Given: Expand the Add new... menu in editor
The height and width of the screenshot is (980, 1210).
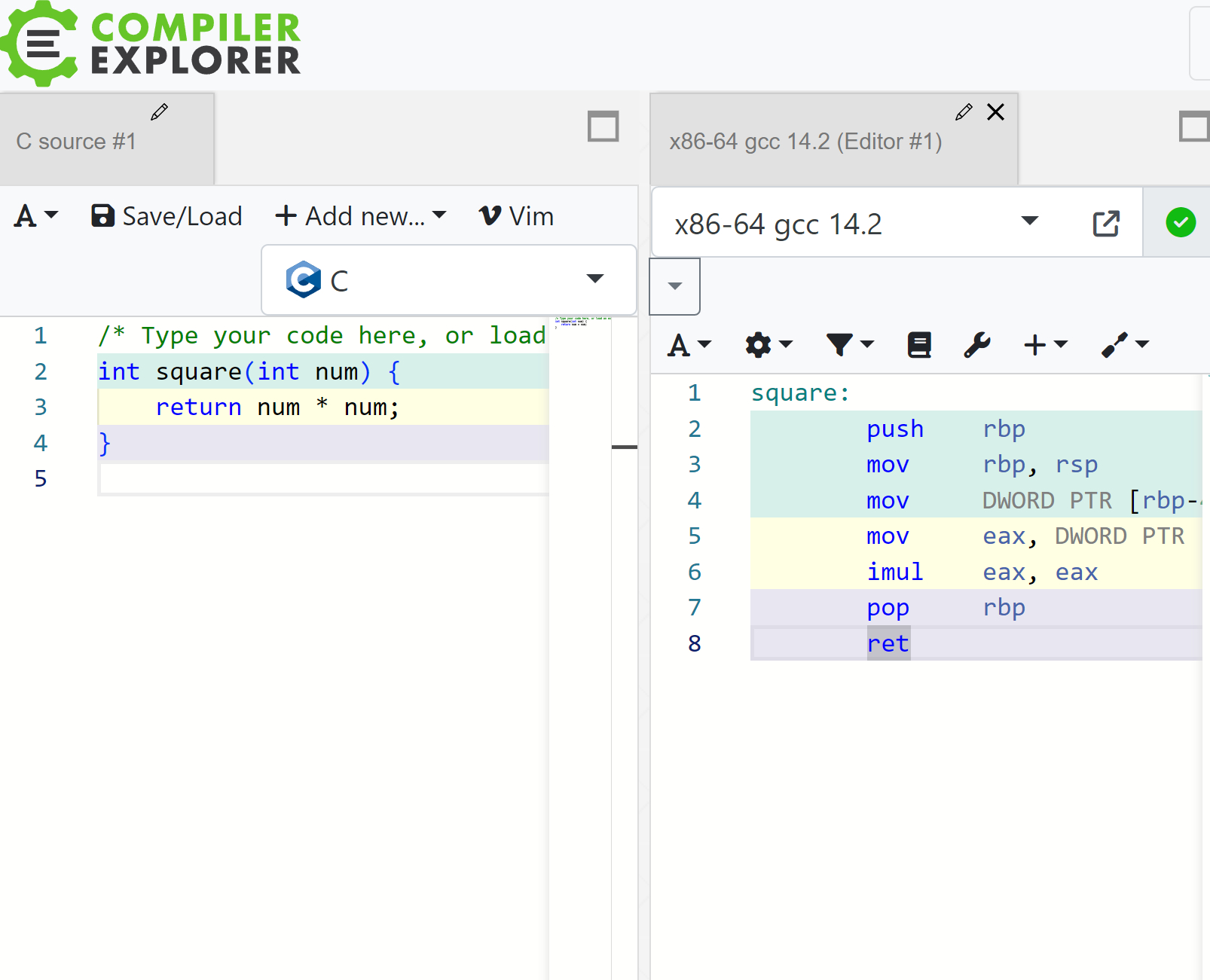Looking at the screenshot, I should [x=361, y=216].
